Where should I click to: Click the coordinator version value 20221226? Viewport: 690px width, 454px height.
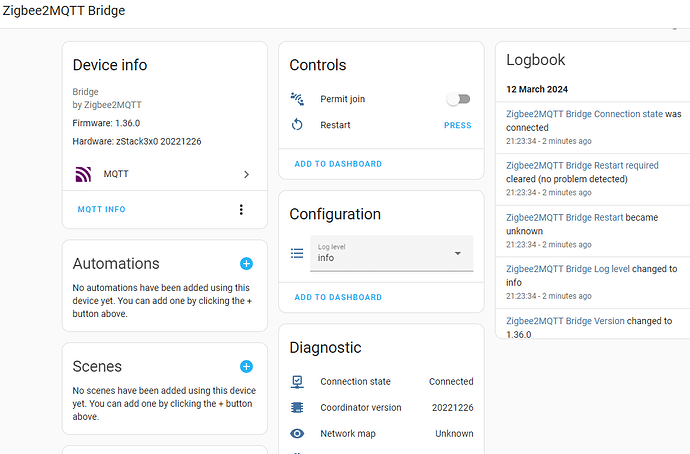[x=452, y=408]
